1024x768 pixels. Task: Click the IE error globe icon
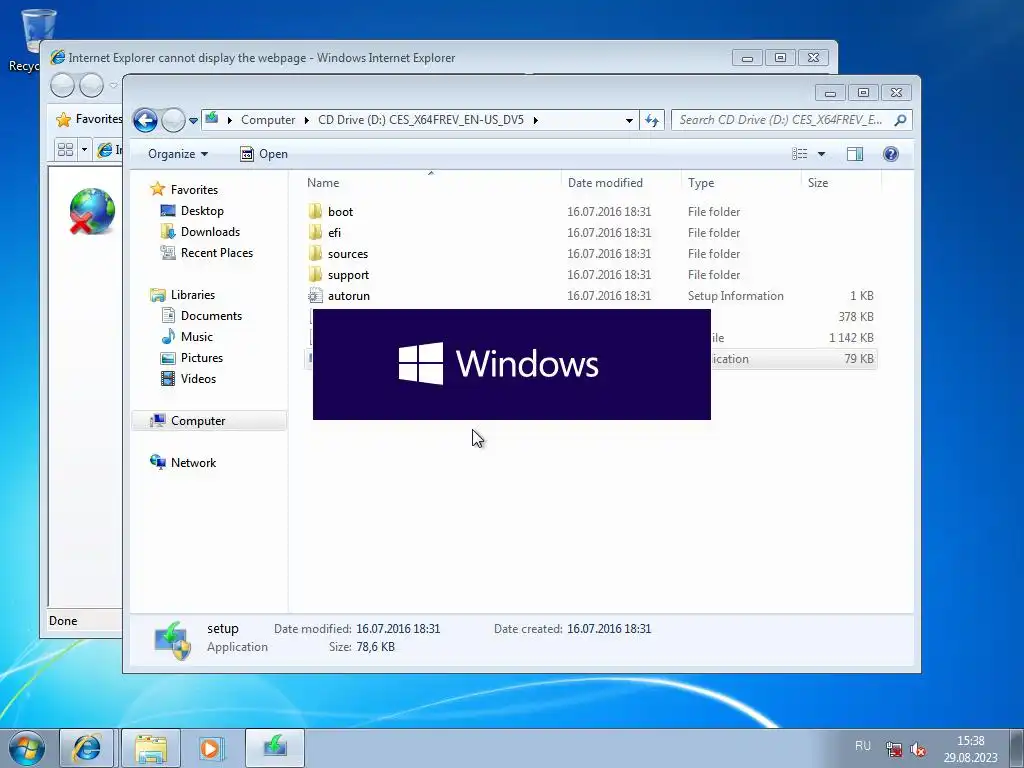pos(92,211)
